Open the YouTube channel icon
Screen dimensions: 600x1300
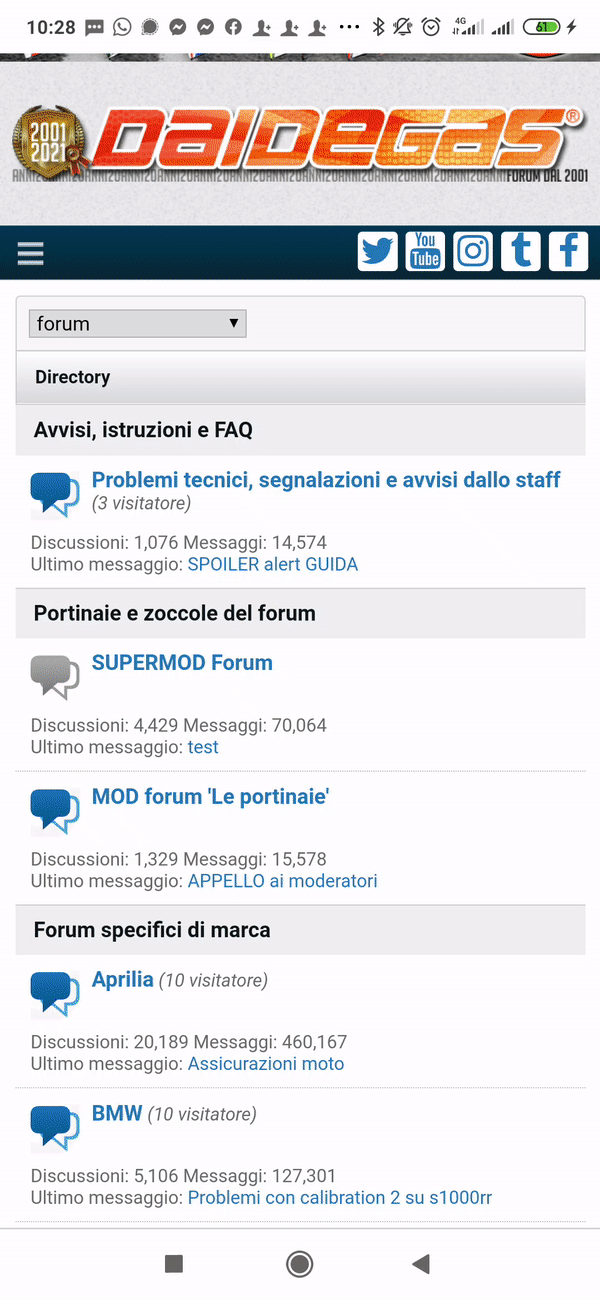click(425, 252)
